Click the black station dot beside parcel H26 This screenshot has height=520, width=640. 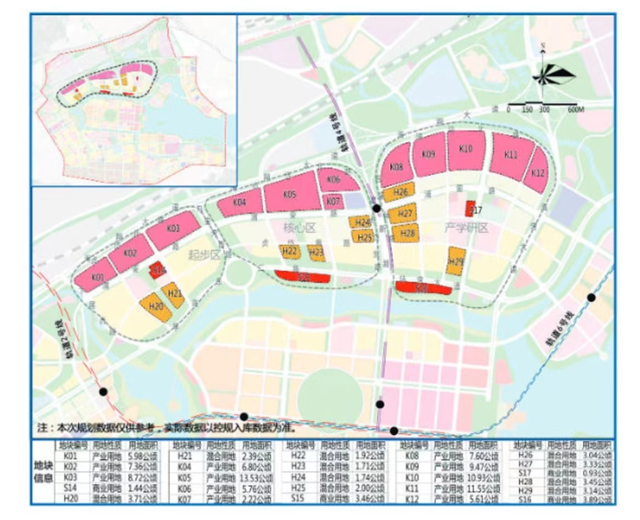click(376, 208)
